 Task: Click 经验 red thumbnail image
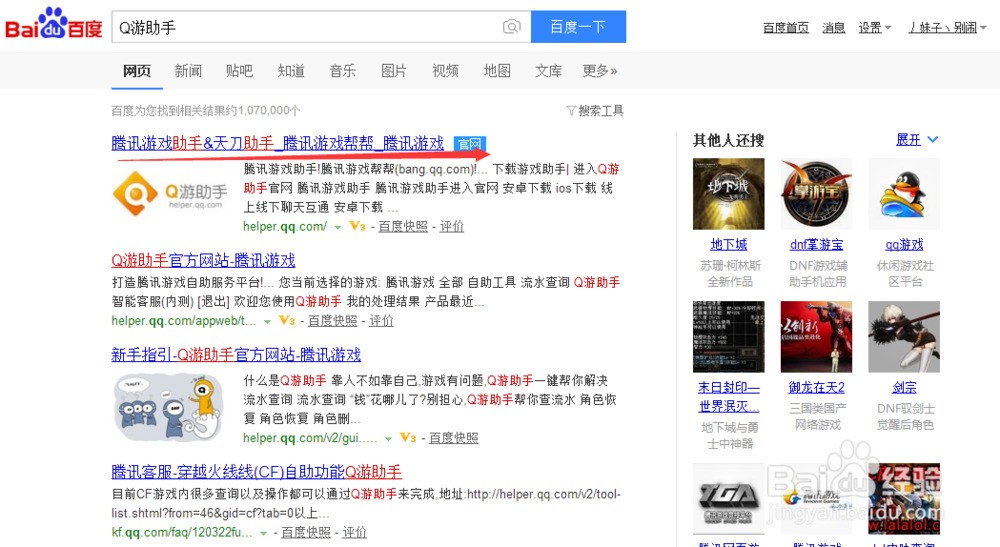pos(904,499)
